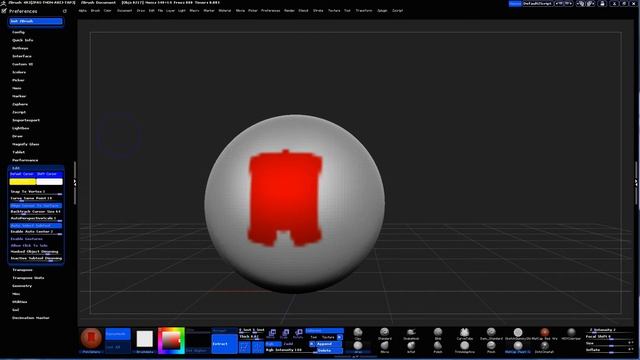This screenshot has height=360, width=640.
Task: Expand the Transpose Units section
Action: point(28,278)
